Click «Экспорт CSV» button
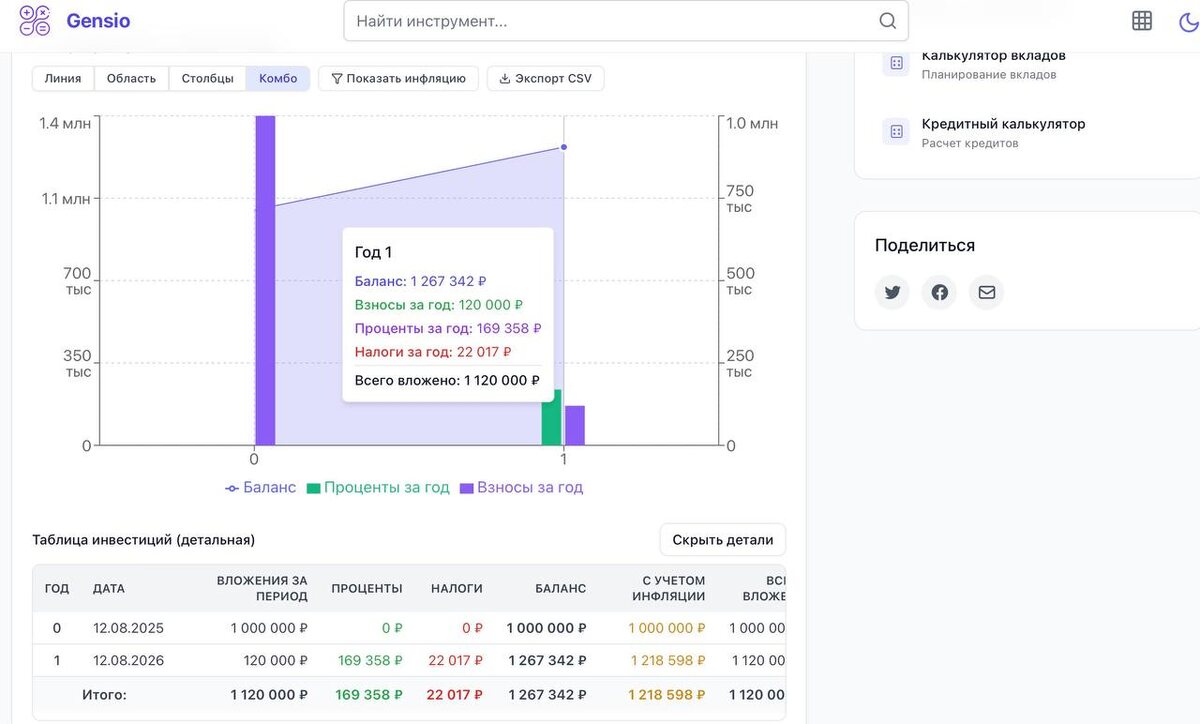Image resolution: width=1200 pixels, height=724 pixels. tap(545, 78)
